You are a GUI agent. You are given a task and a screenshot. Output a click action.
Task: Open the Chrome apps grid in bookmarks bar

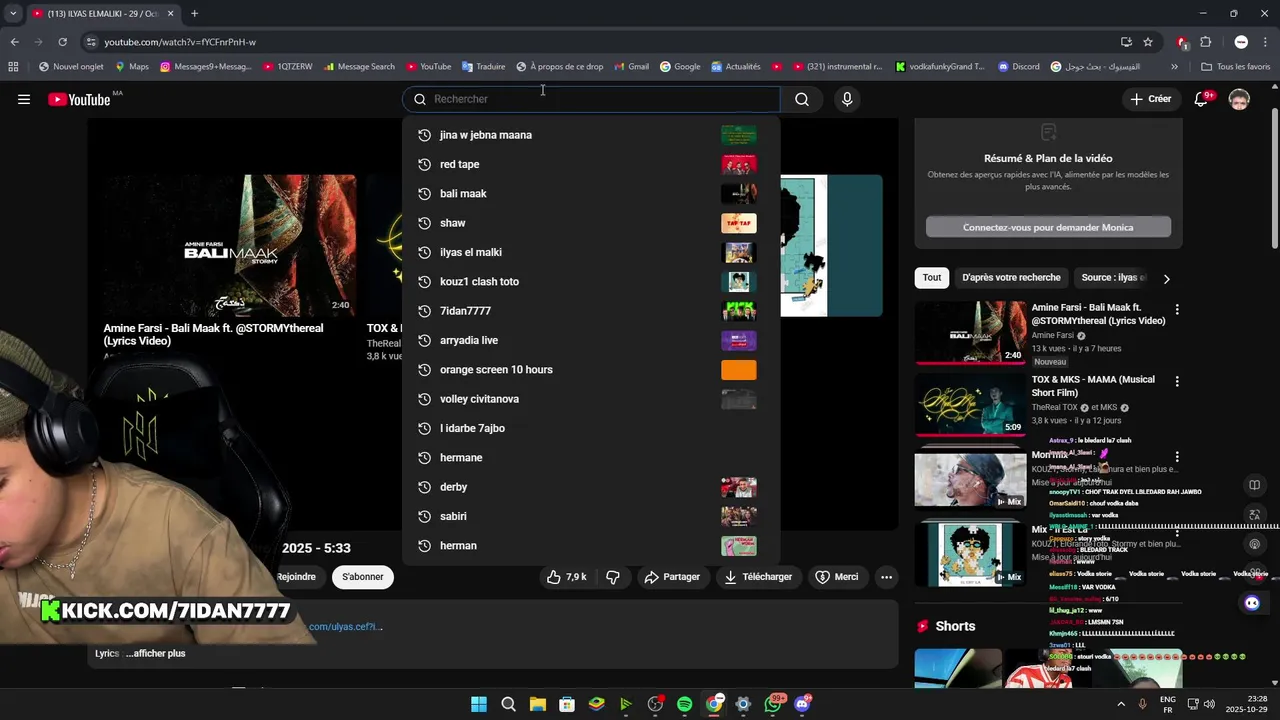tap(13, 67)
